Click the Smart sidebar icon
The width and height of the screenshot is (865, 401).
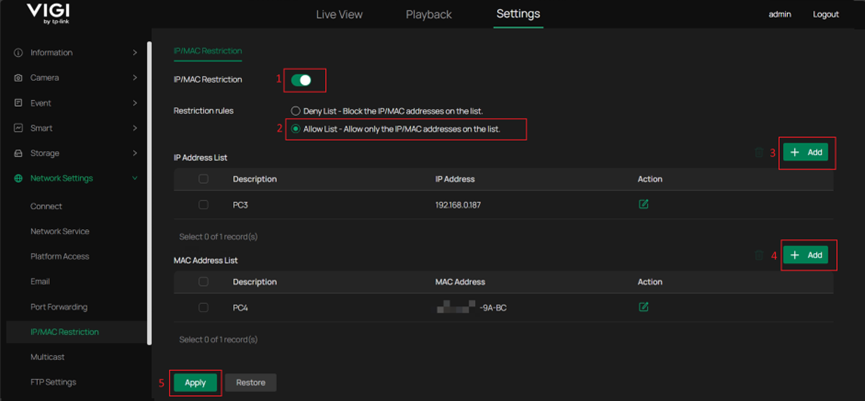point(18,128)
